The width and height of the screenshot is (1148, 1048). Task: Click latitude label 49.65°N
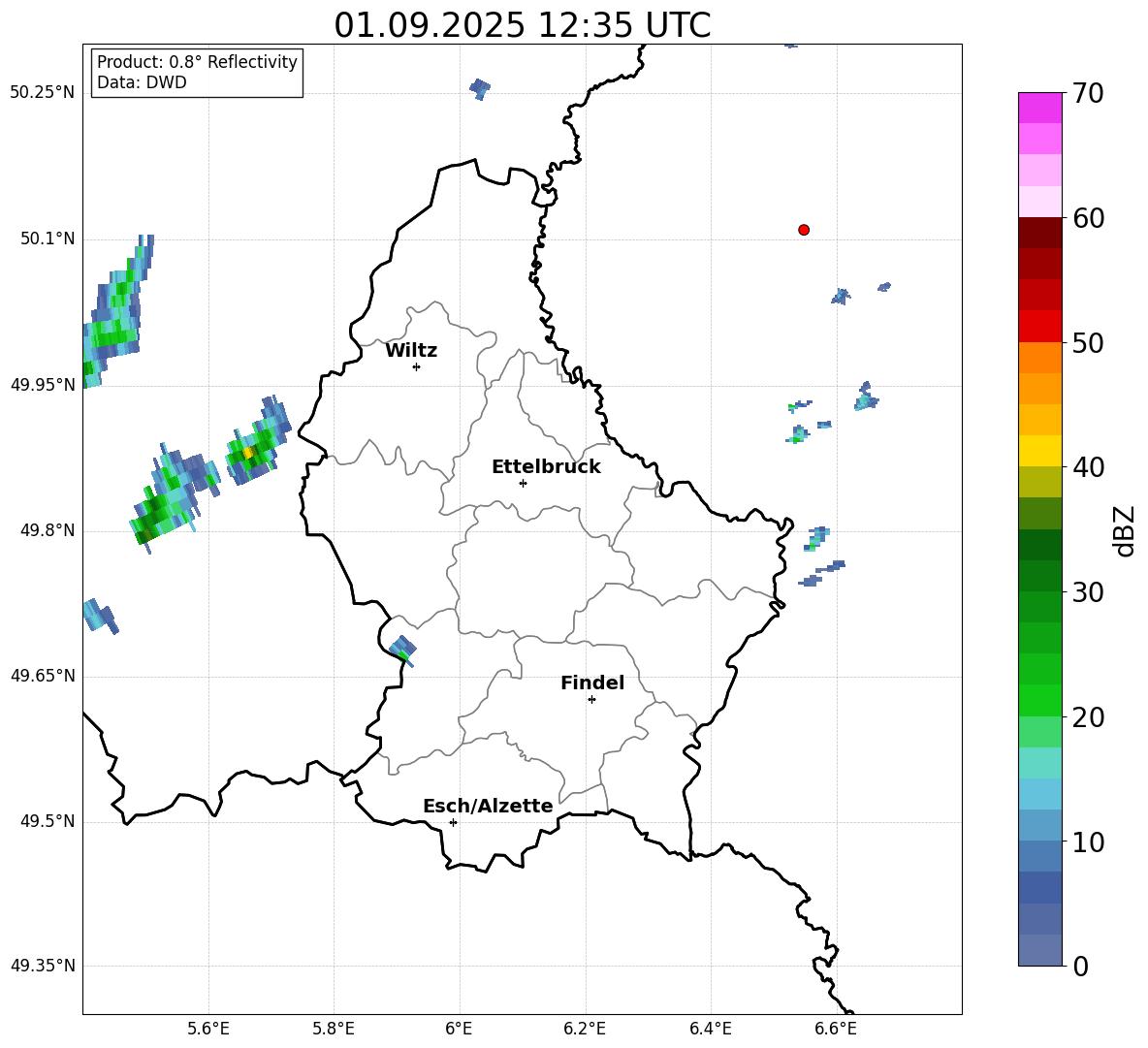coord(43,676)
